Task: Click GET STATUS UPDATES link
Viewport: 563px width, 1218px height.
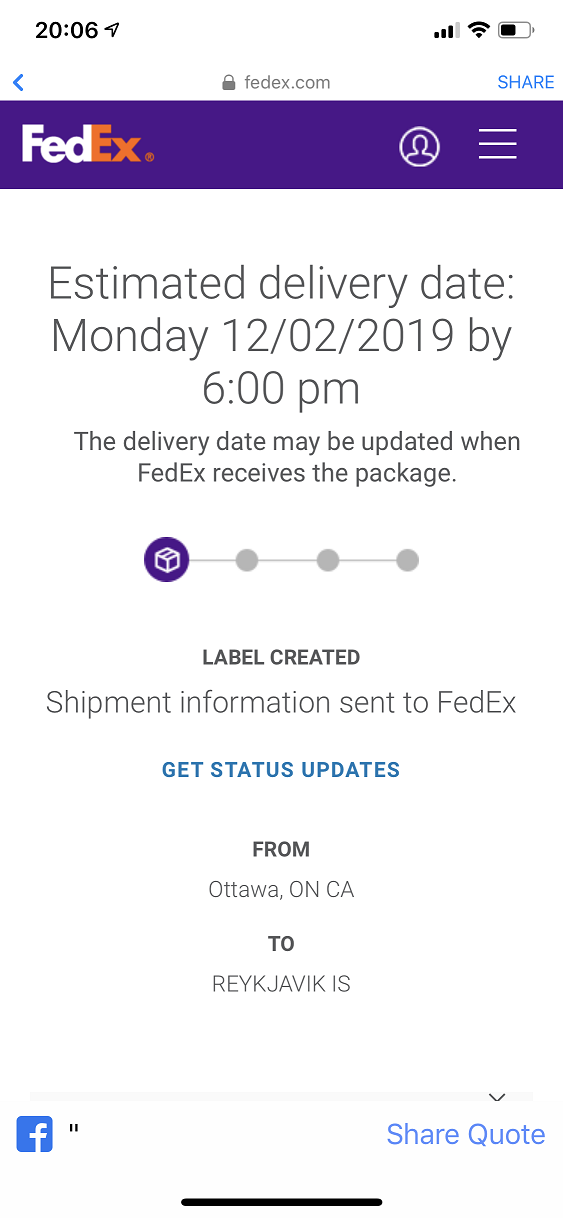Action: coord(281,770)
